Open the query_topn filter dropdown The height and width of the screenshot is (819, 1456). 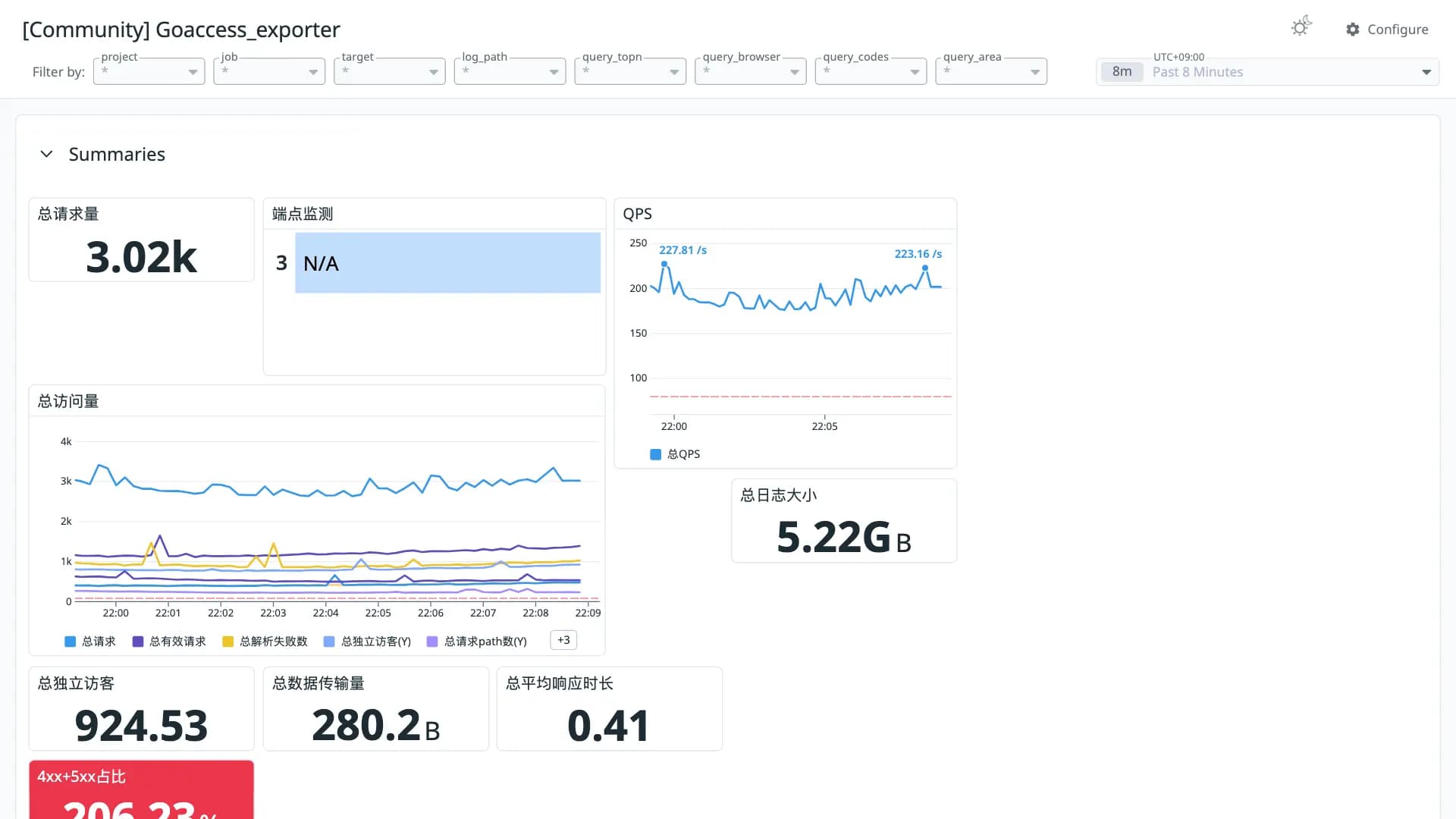tap(630, 71)
